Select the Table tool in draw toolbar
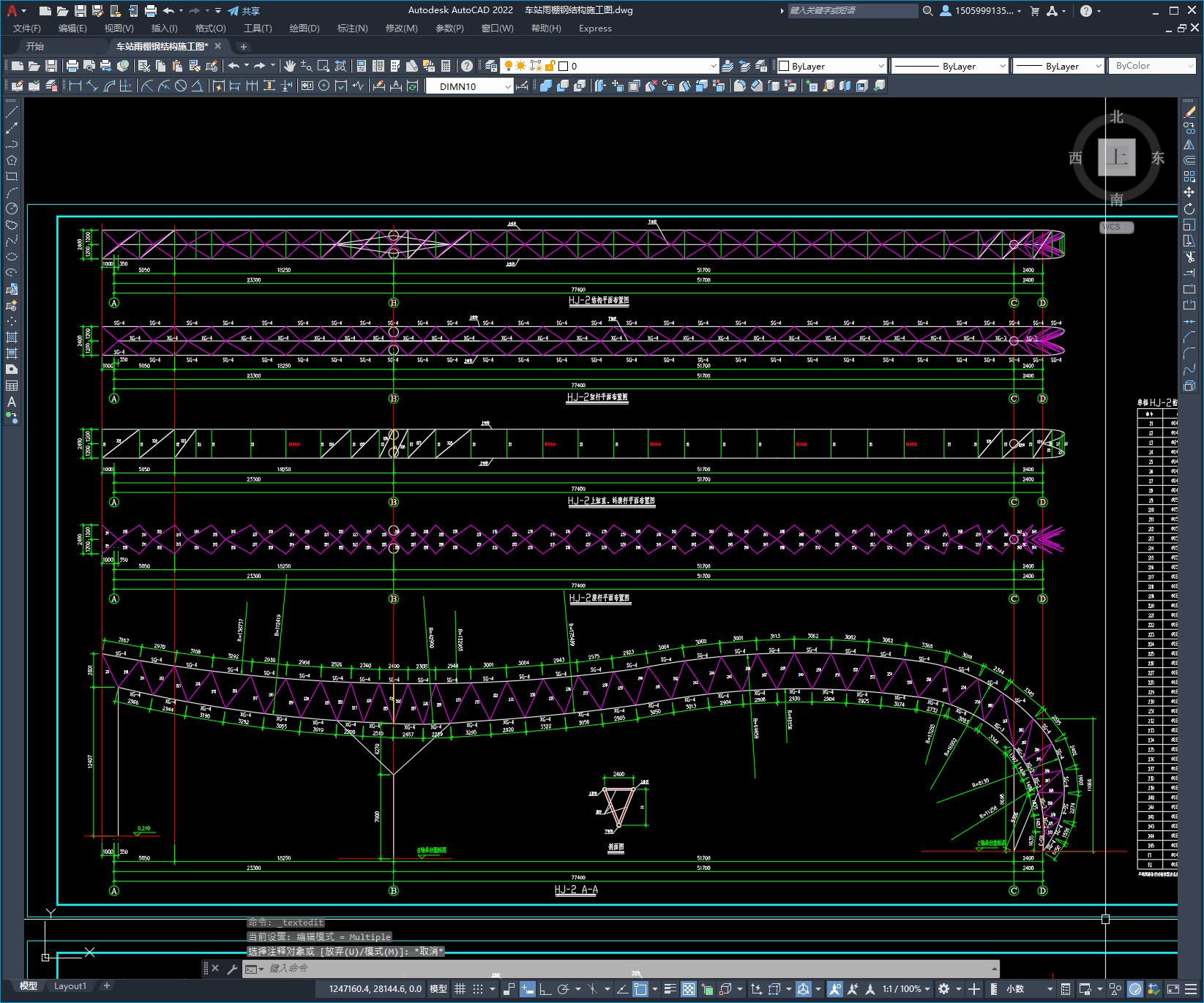Image resolution: width=1204 pixels, height=1003 pixels. coord(12,386)
